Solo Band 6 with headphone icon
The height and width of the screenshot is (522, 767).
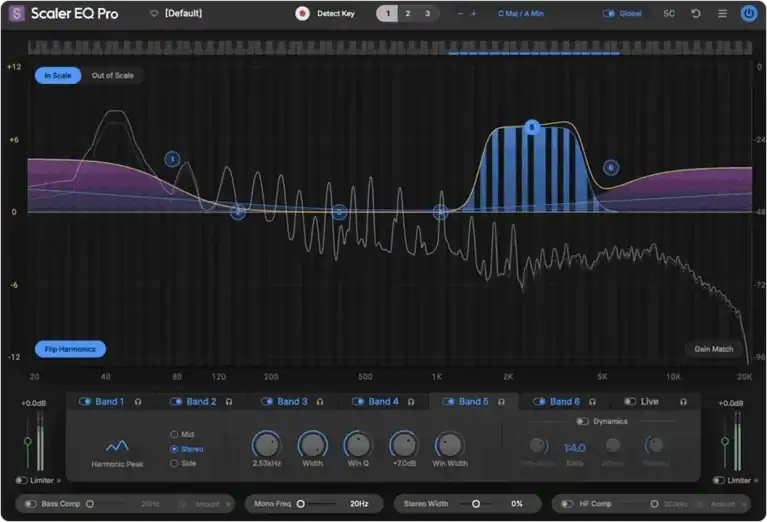pyautogui.click(x=592, y=402)
